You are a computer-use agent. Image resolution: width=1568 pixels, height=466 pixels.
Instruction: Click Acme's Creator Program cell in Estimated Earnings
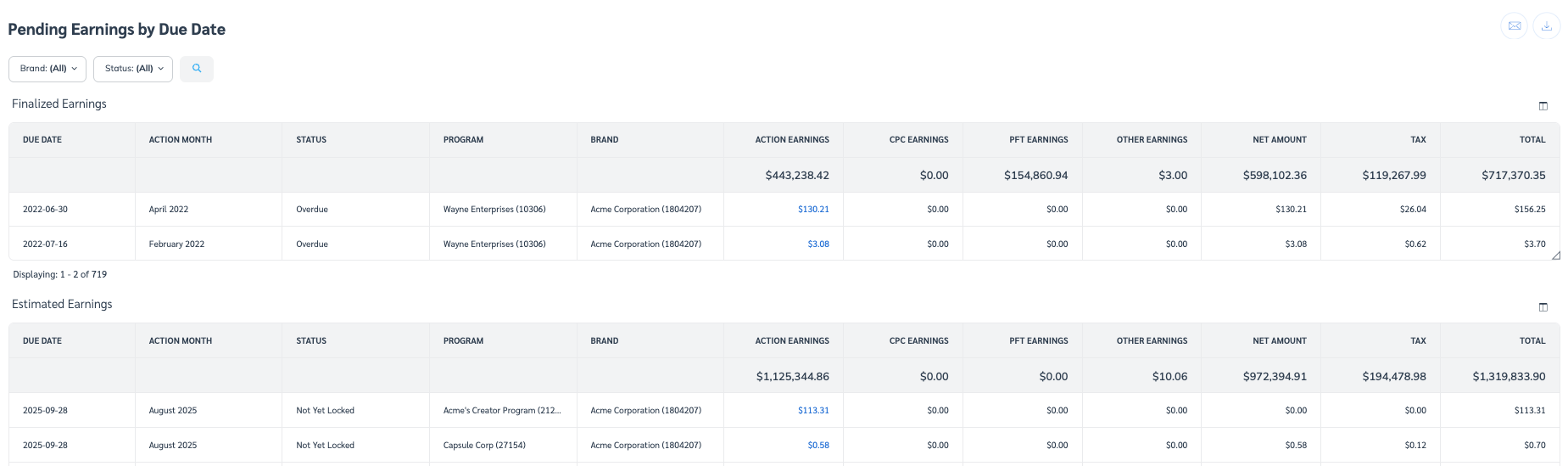[x=501, y=411]
